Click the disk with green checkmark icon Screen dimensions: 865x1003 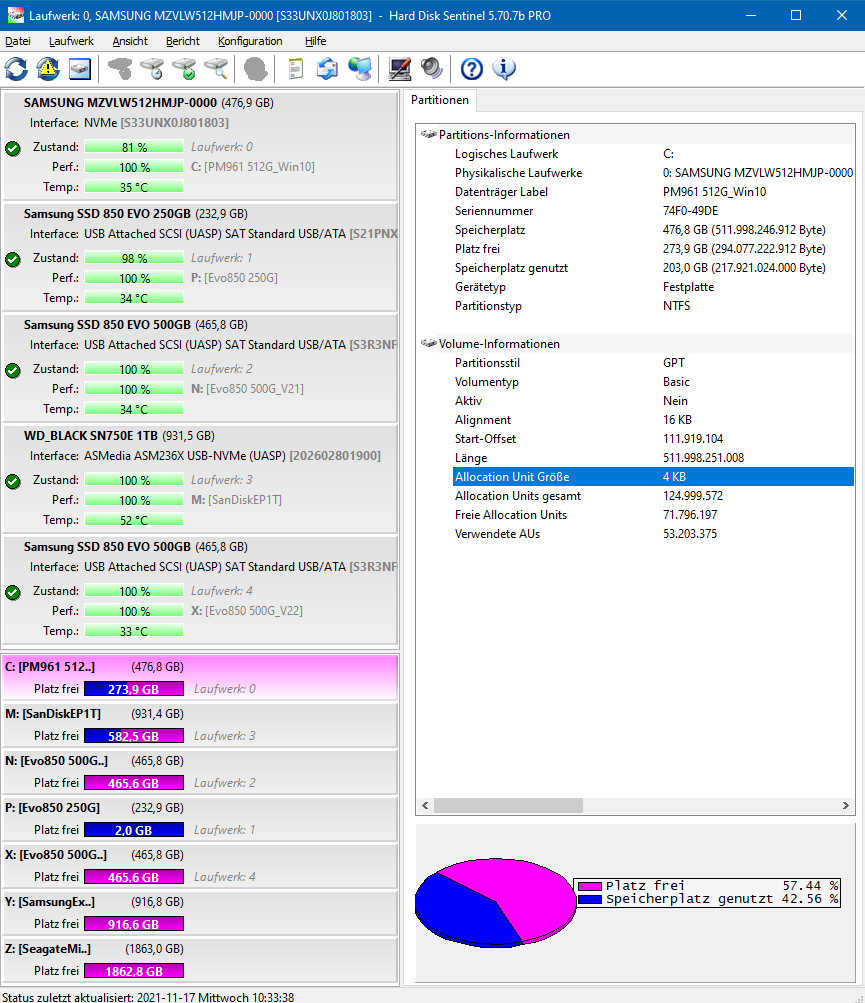(184, 68)
